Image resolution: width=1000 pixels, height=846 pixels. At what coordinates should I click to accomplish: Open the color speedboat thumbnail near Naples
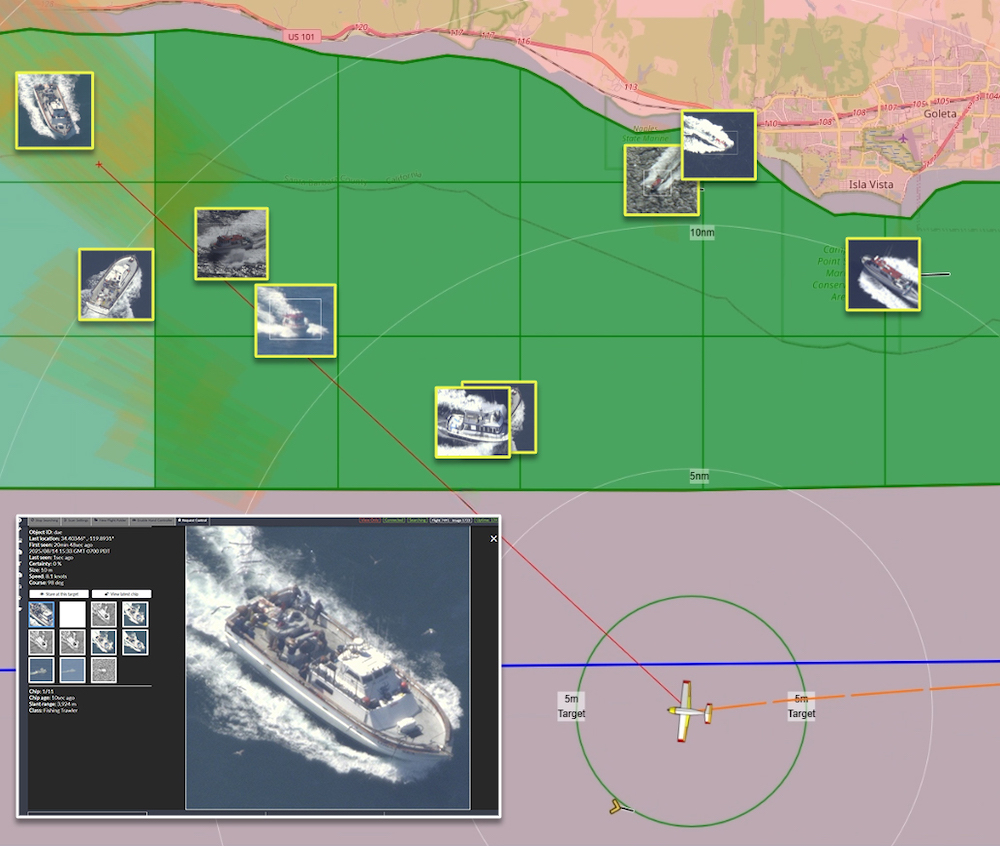click(x=719, y=145)
